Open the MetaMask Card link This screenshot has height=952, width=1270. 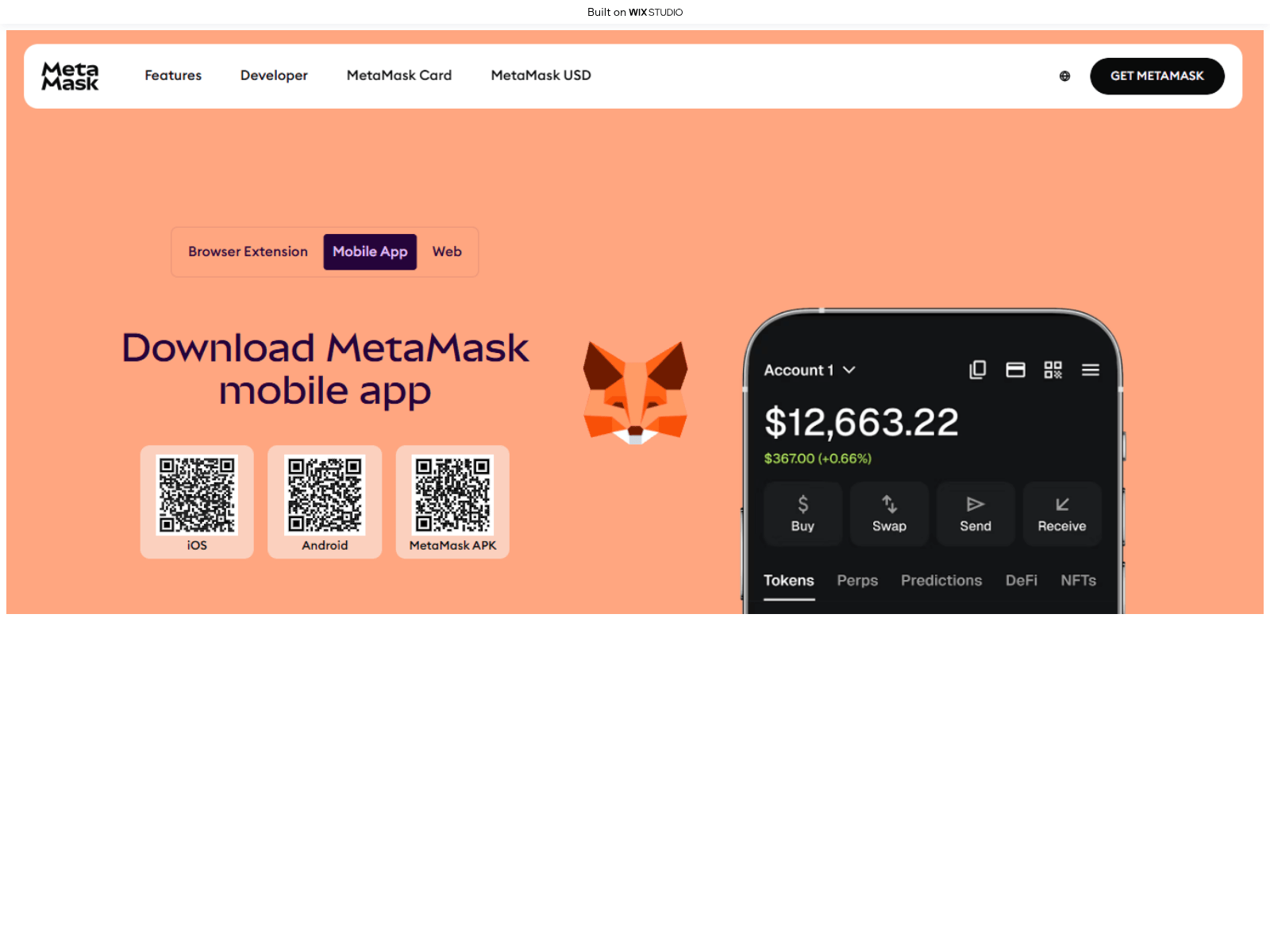(399, 75)
